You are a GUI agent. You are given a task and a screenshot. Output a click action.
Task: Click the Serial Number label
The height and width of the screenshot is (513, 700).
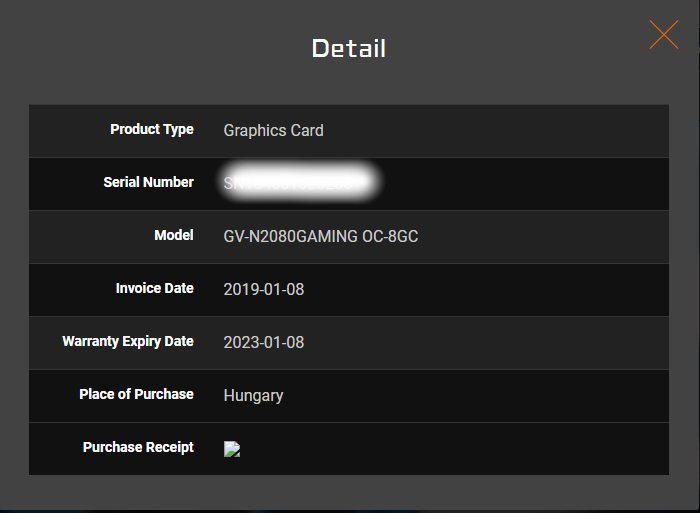pyautogui.click(x=148, y=183)
